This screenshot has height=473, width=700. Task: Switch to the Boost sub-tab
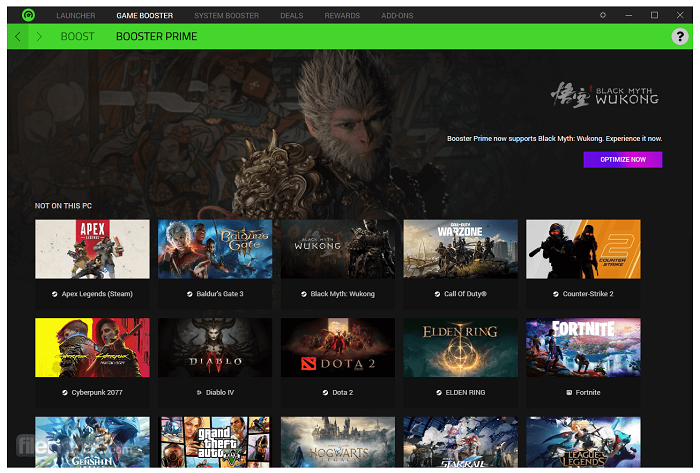pos(77,36)
